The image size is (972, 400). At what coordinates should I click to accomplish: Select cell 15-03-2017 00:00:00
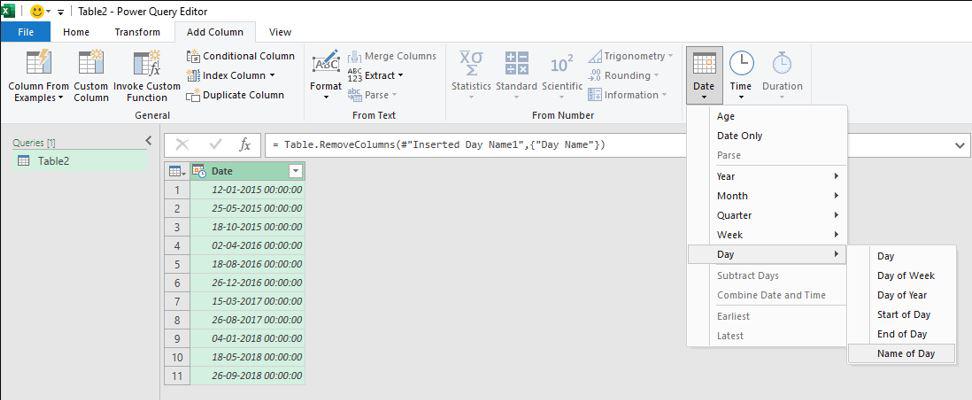pos(248,301)
